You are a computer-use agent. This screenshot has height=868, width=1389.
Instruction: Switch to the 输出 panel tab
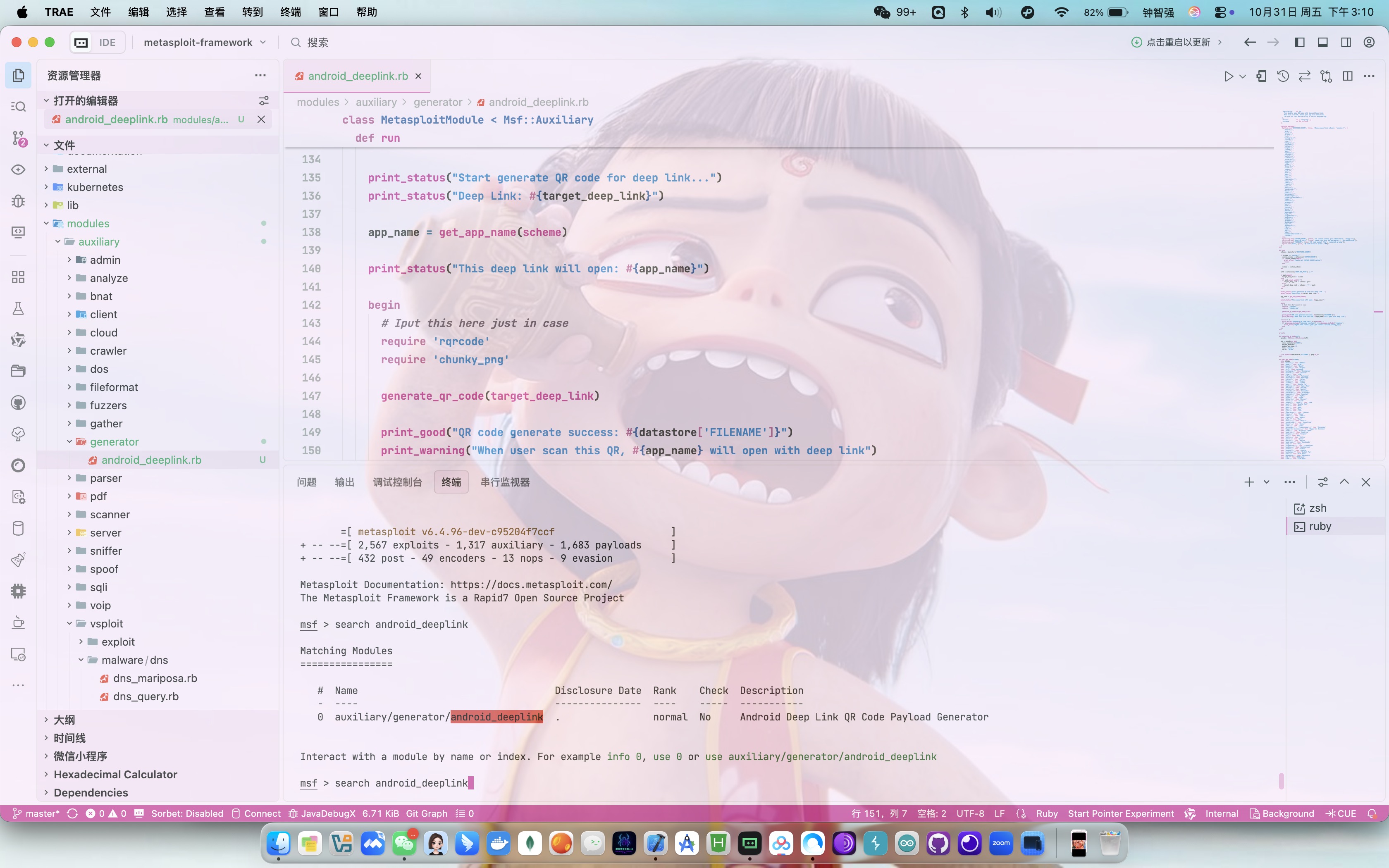(344, 482)
